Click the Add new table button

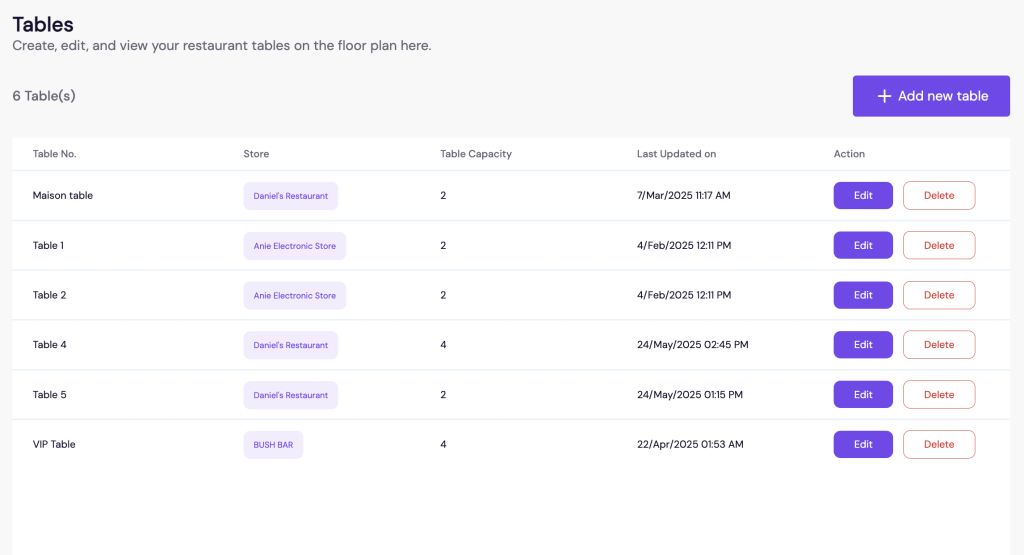pos(931,96)
